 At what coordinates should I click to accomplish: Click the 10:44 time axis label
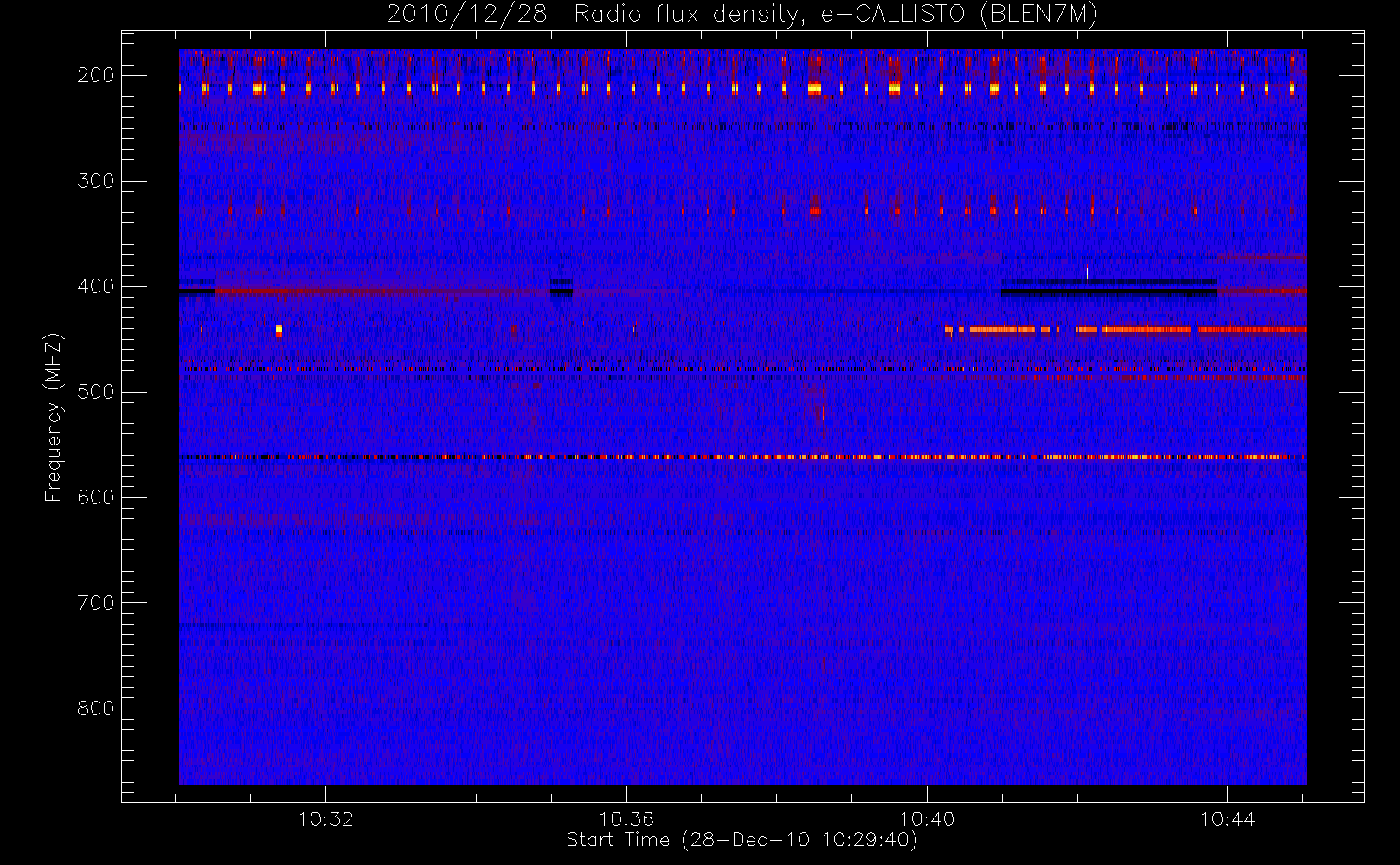point(1227,819)
